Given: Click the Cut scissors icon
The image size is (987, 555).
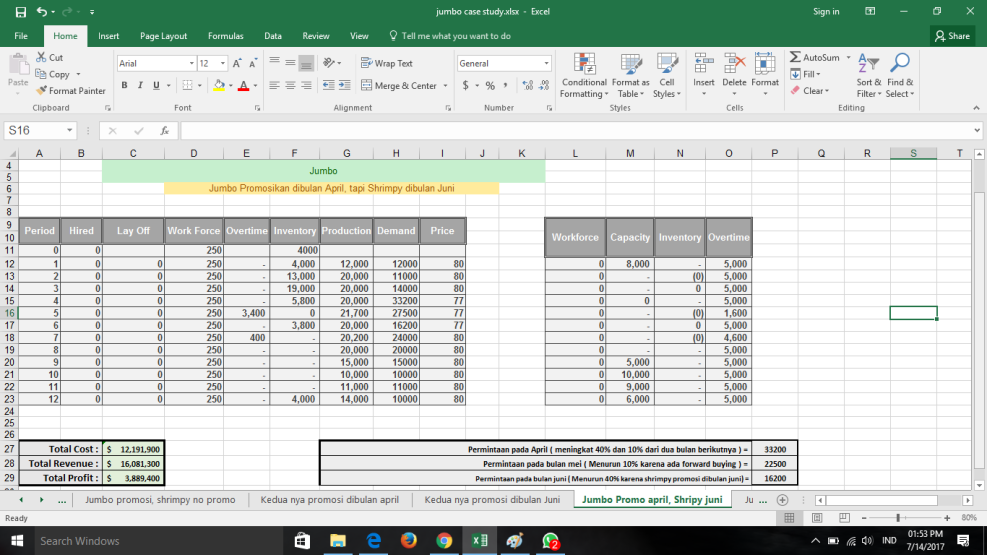Looking at the screenshot, I should [41, 58].
